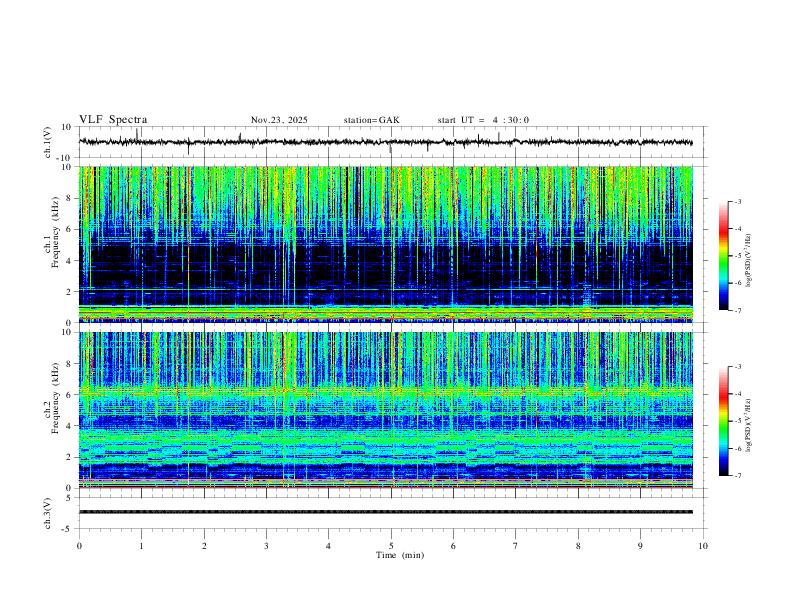792x612 pixels.
Task: Click the ch.2 PSD color bar
Action: click(x=724, y=421)
